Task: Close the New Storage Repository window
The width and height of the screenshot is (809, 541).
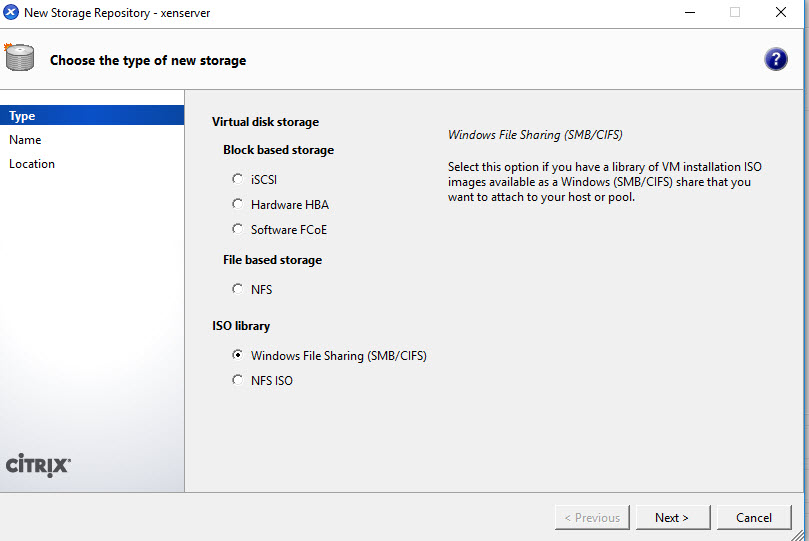Action: point(780,13)
